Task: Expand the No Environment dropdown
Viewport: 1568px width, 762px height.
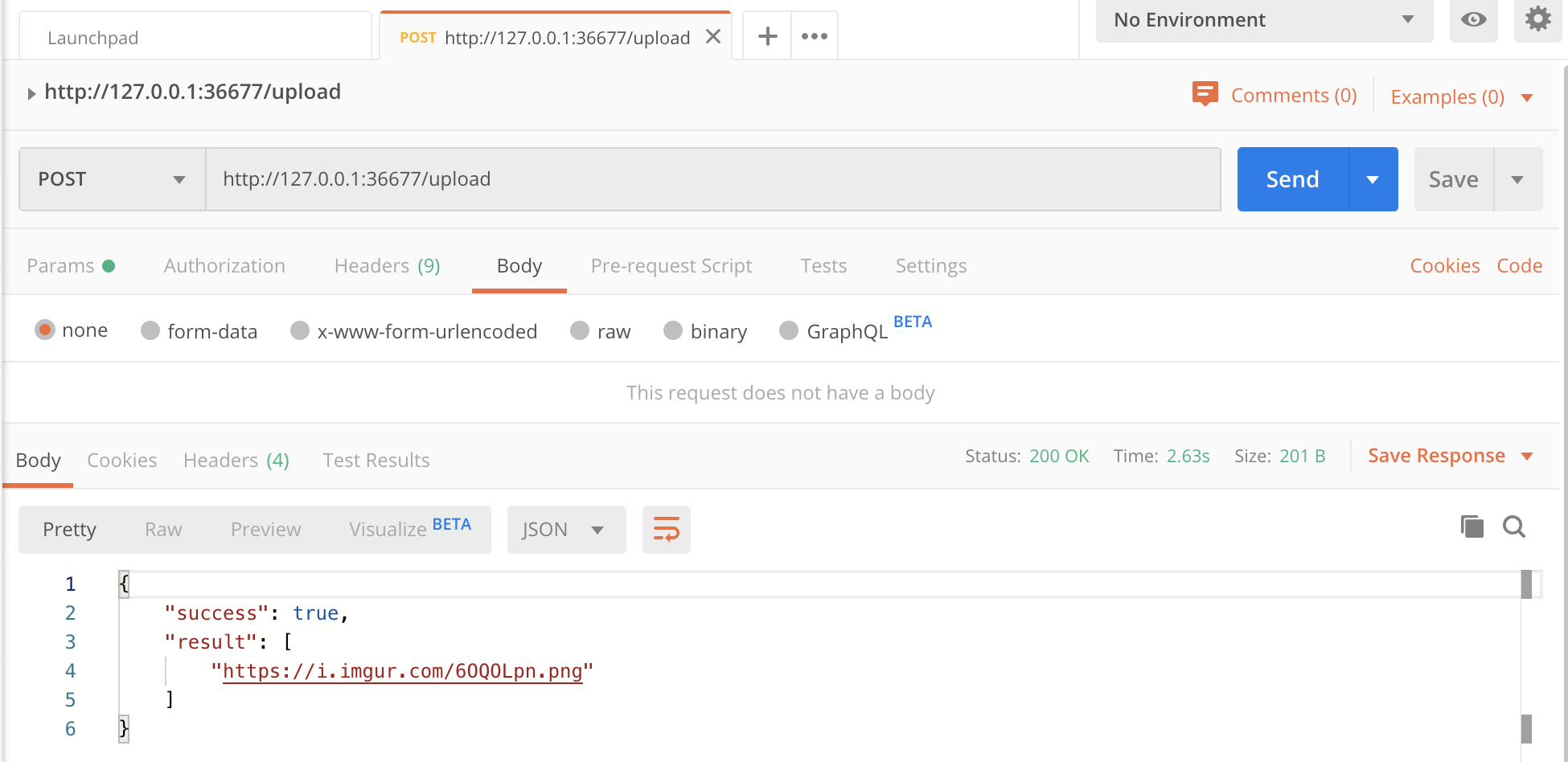Action: point(1263,20)
